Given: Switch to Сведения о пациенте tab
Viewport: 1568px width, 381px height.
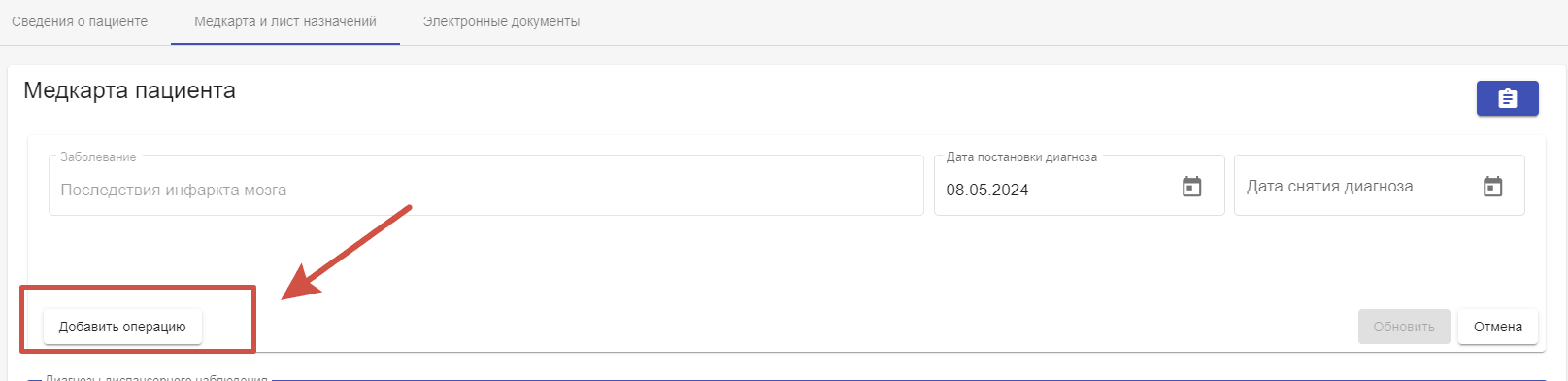Looking at the screenshot, I should [80, 21].
